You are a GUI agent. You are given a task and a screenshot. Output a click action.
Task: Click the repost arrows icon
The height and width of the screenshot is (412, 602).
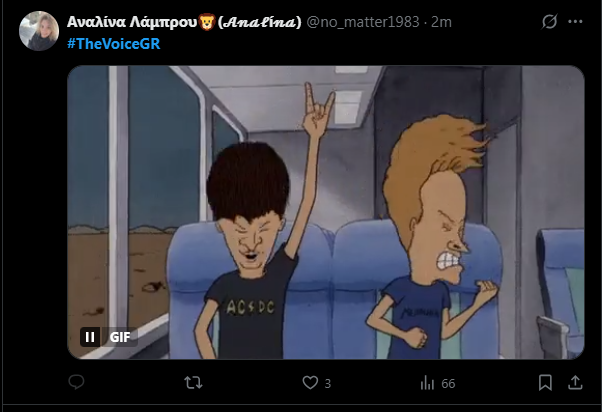point(193,383)
